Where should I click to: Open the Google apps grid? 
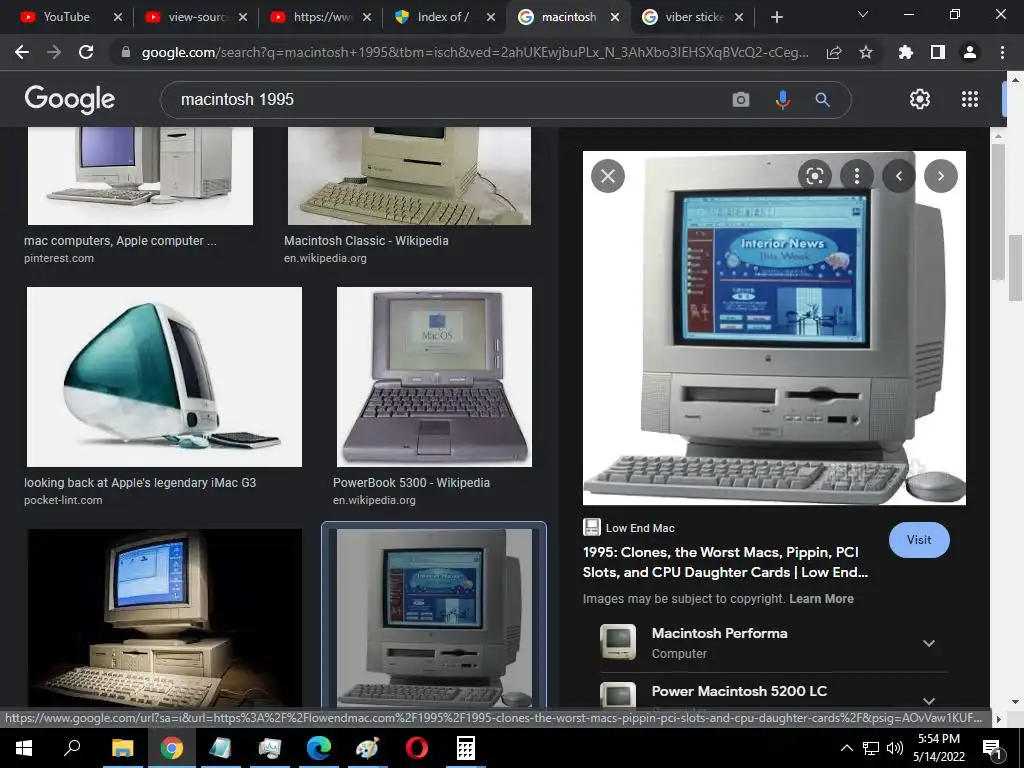pyautogui.click(x=970, y=99)
